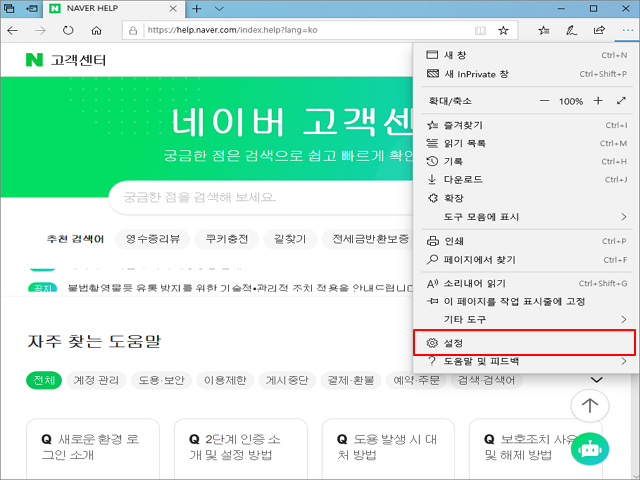Click the full screen arrow icon

click(621, 100)
